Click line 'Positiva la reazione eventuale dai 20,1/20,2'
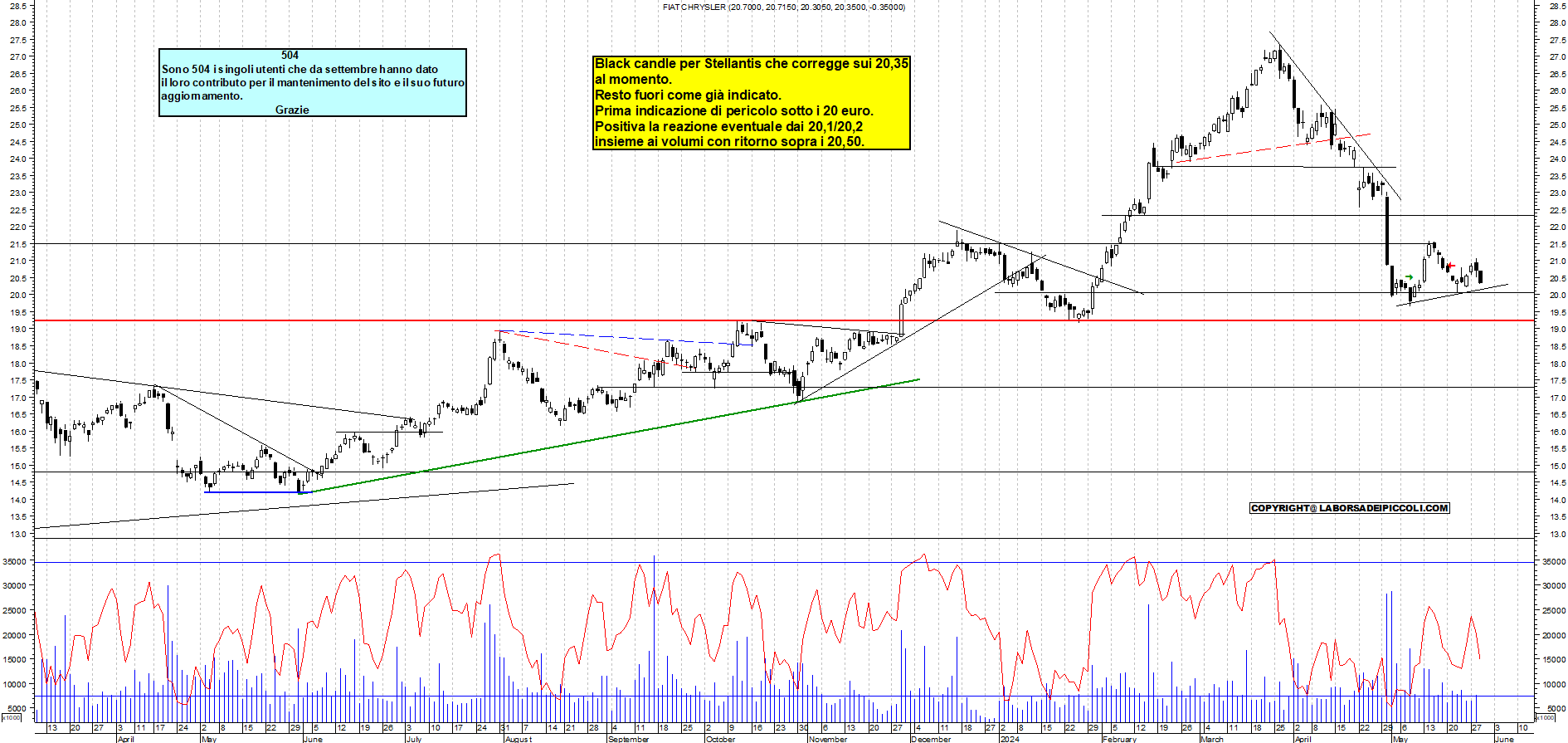 728,126
